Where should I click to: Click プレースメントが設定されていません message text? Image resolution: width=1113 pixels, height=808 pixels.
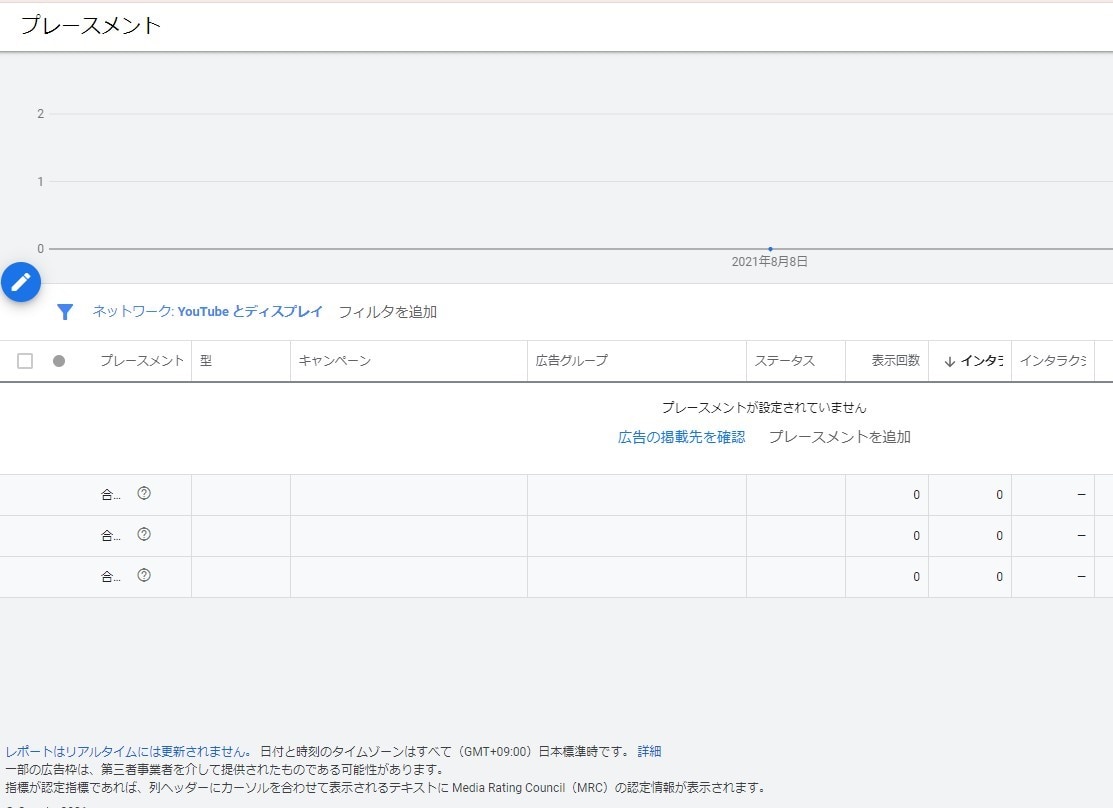point(764,408)
